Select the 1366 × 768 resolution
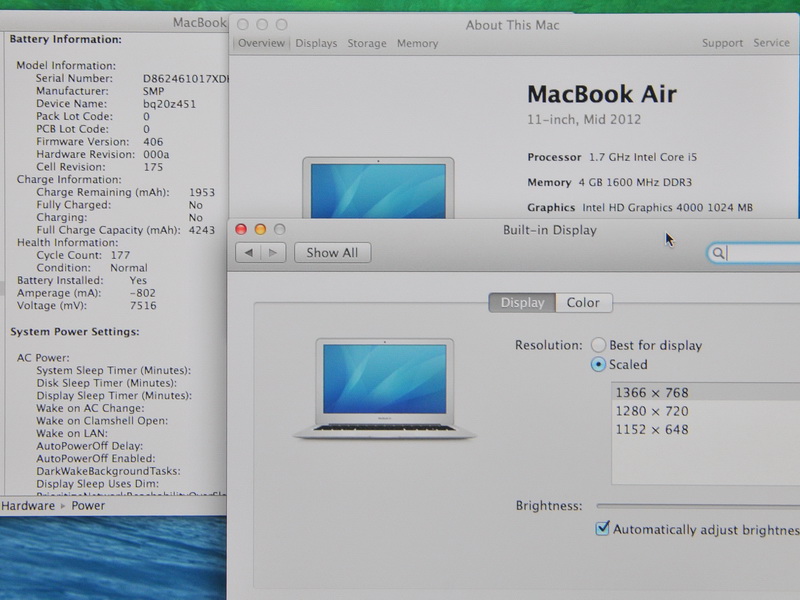 pos(706,392)
